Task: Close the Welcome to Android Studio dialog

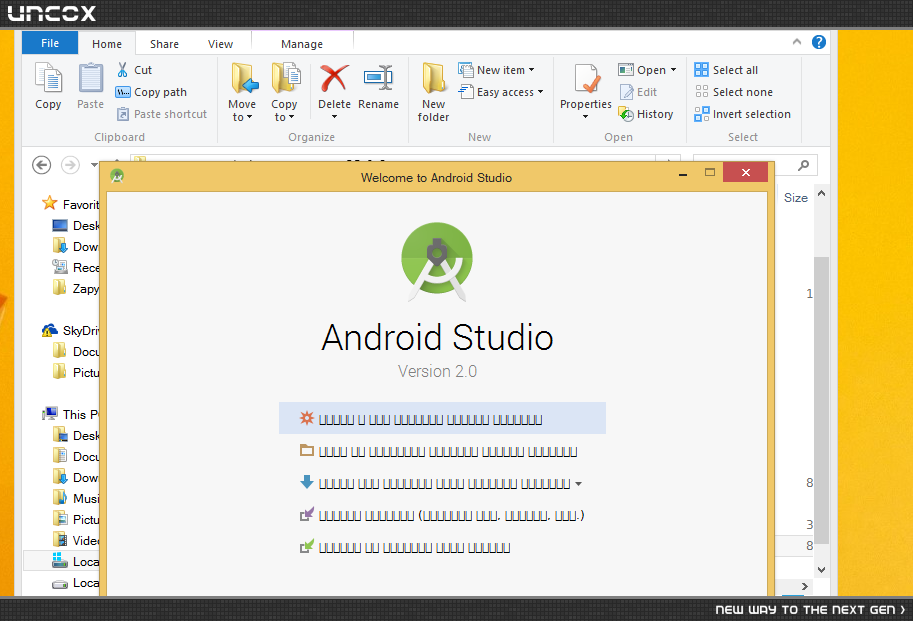Action: click(745, 172)
